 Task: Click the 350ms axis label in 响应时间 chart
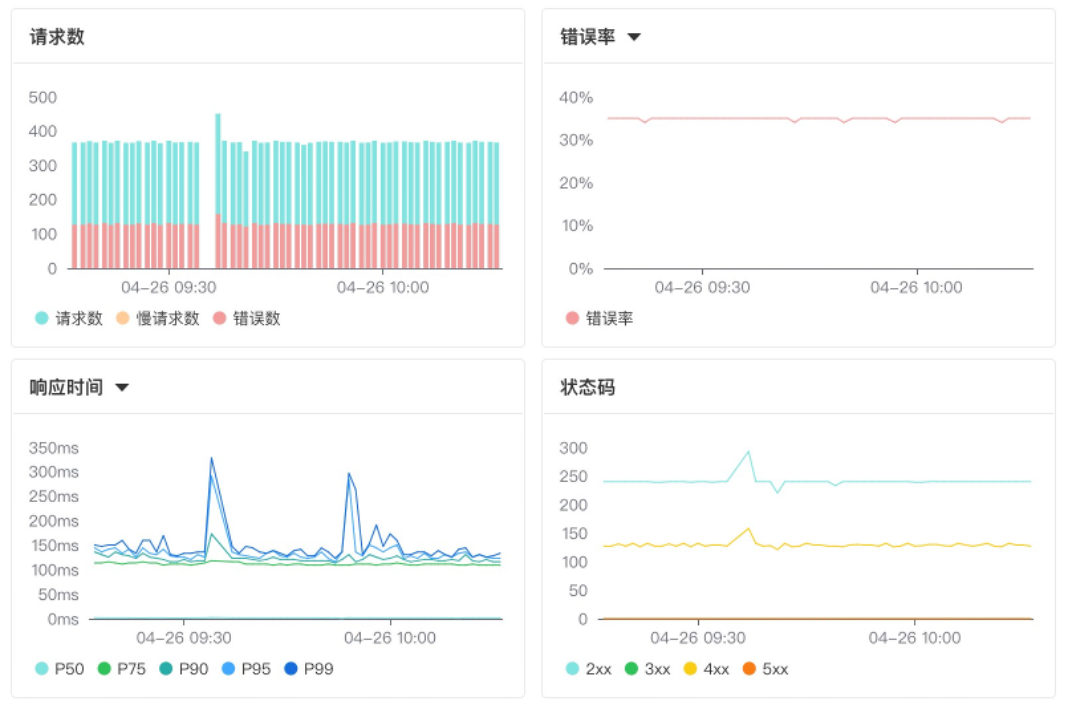[54, 448]
